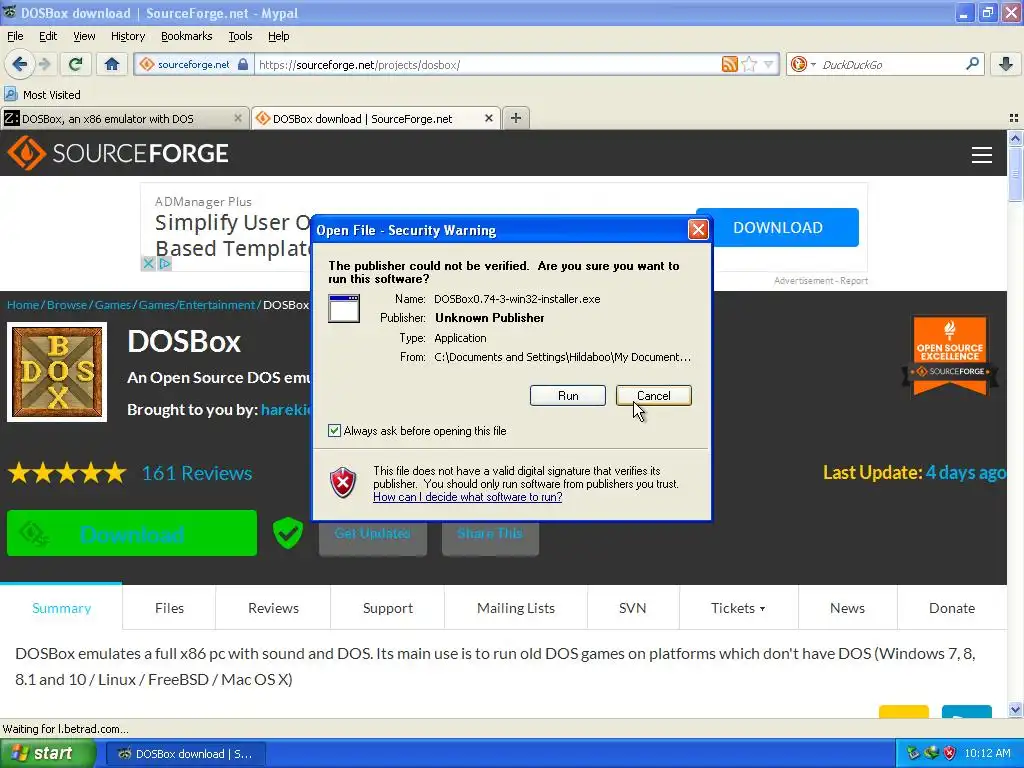The image size is (1024, 768).
Task: Open the Help menu
Action: tap(278, 36)
